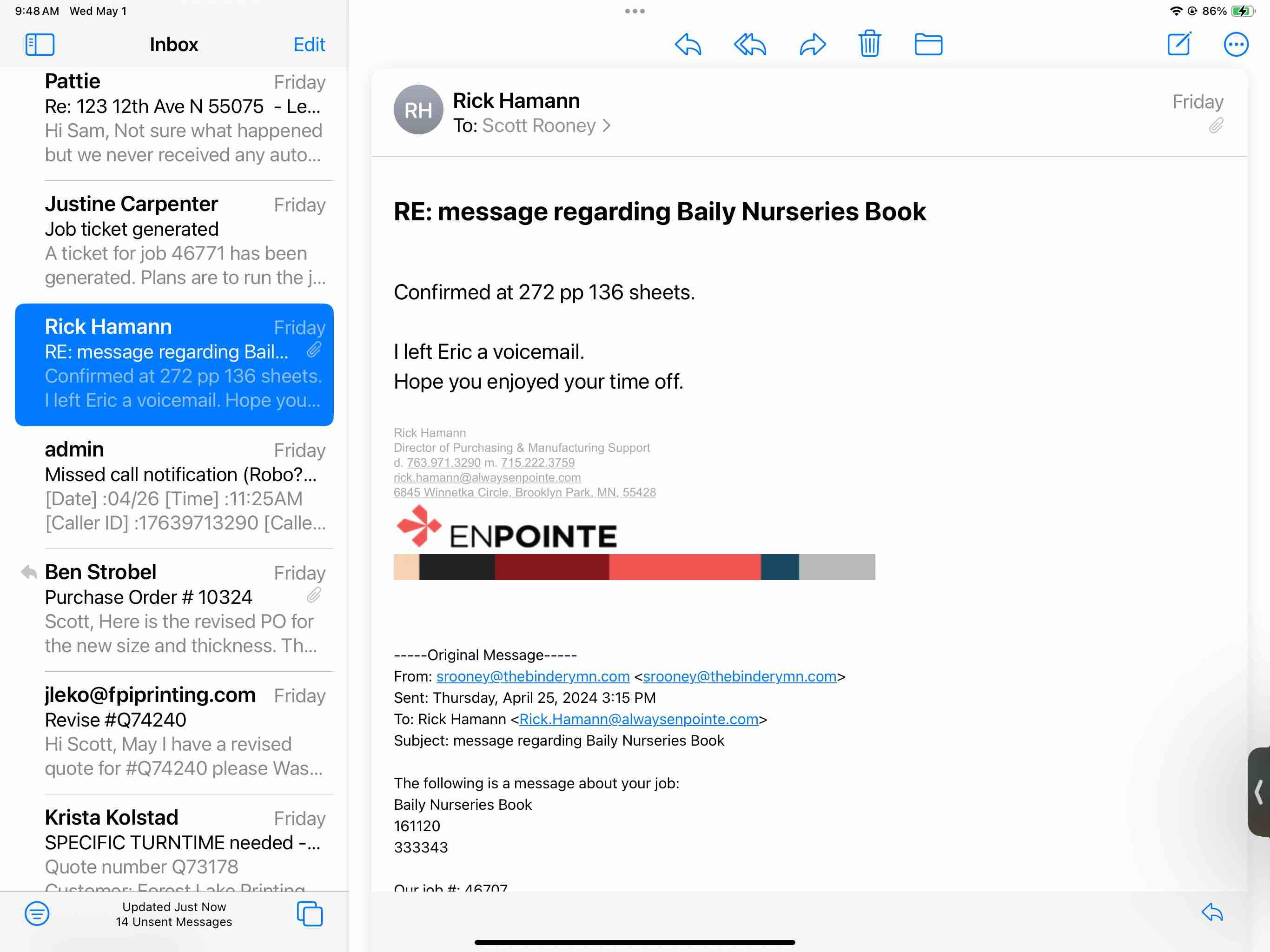
Task: Tap the bottom-right quick reply arrow
Action: [1212, 912]
